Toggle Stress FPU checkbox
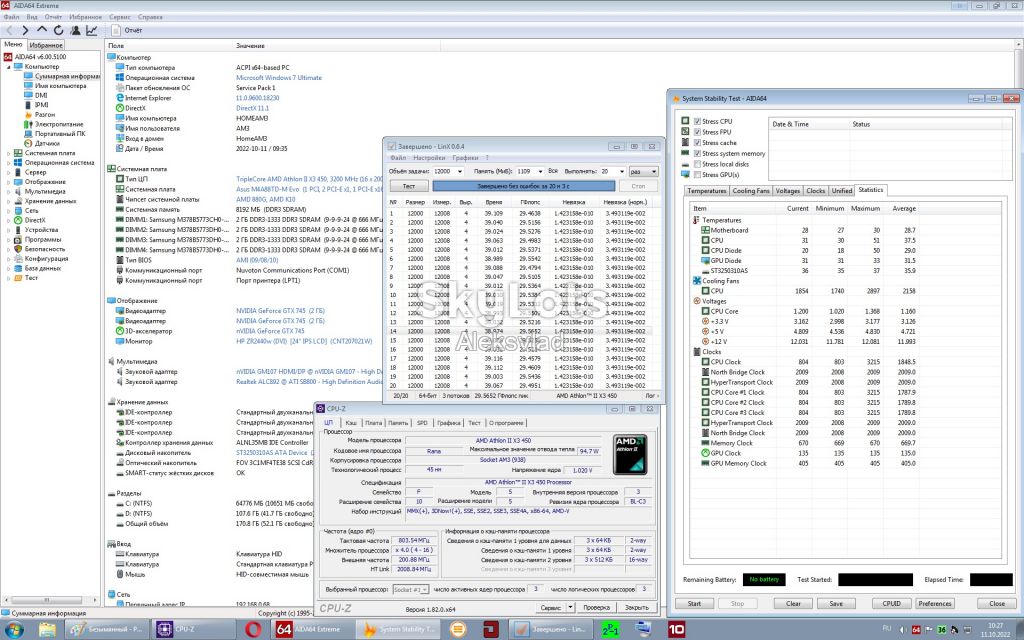The height and width of the screenshot is (640, 1024). (x=697, y=132)
